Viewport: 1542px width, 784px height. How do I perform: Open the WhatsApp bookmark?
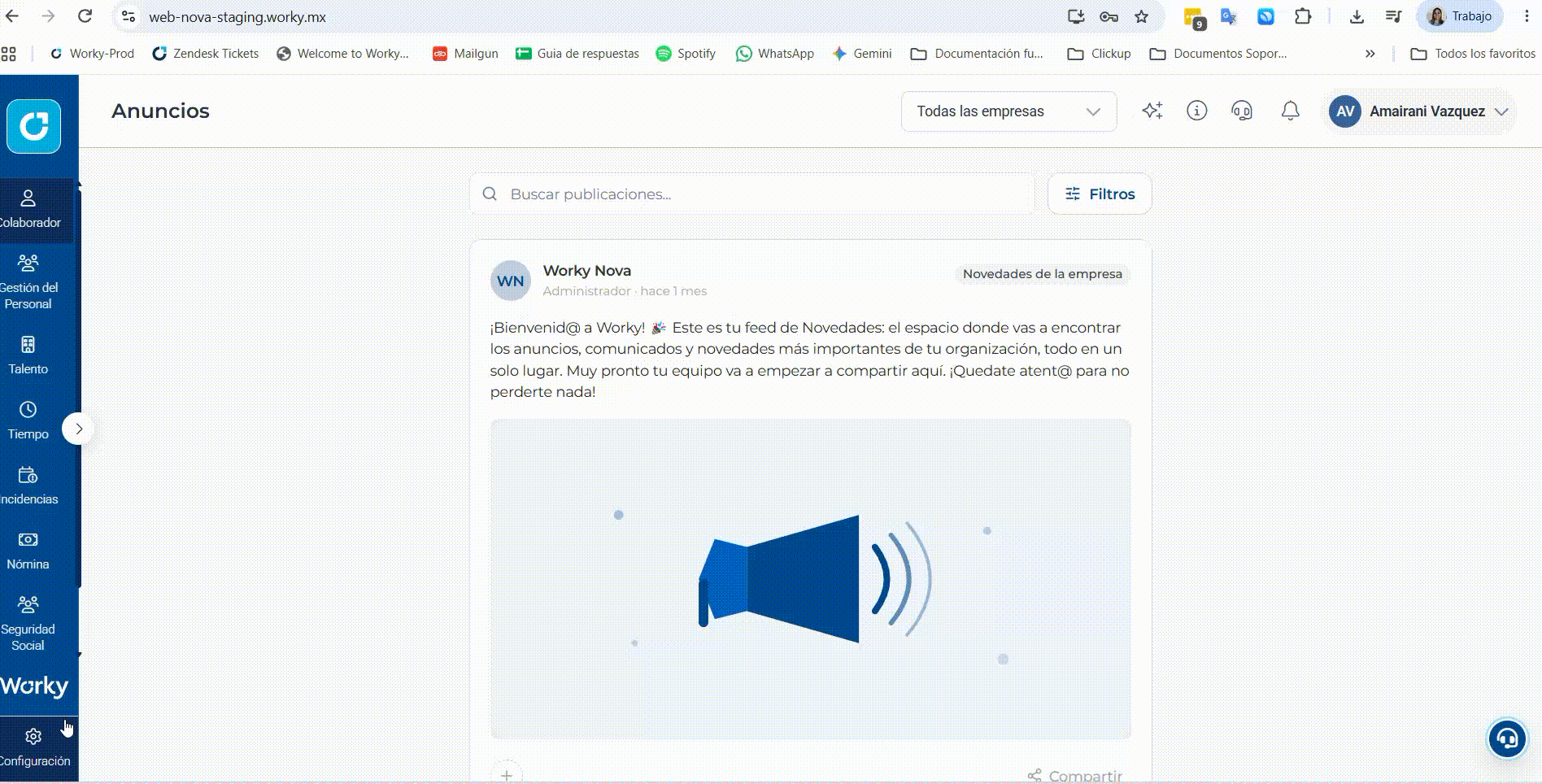point(774,54)
